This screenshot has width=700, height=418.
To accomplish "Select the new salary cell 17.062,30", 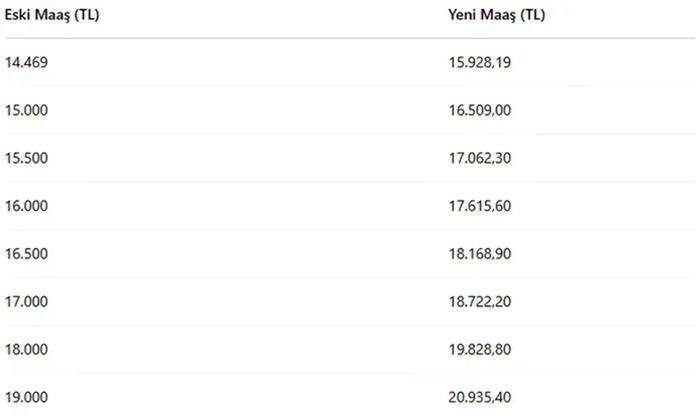I will (479, 158).
